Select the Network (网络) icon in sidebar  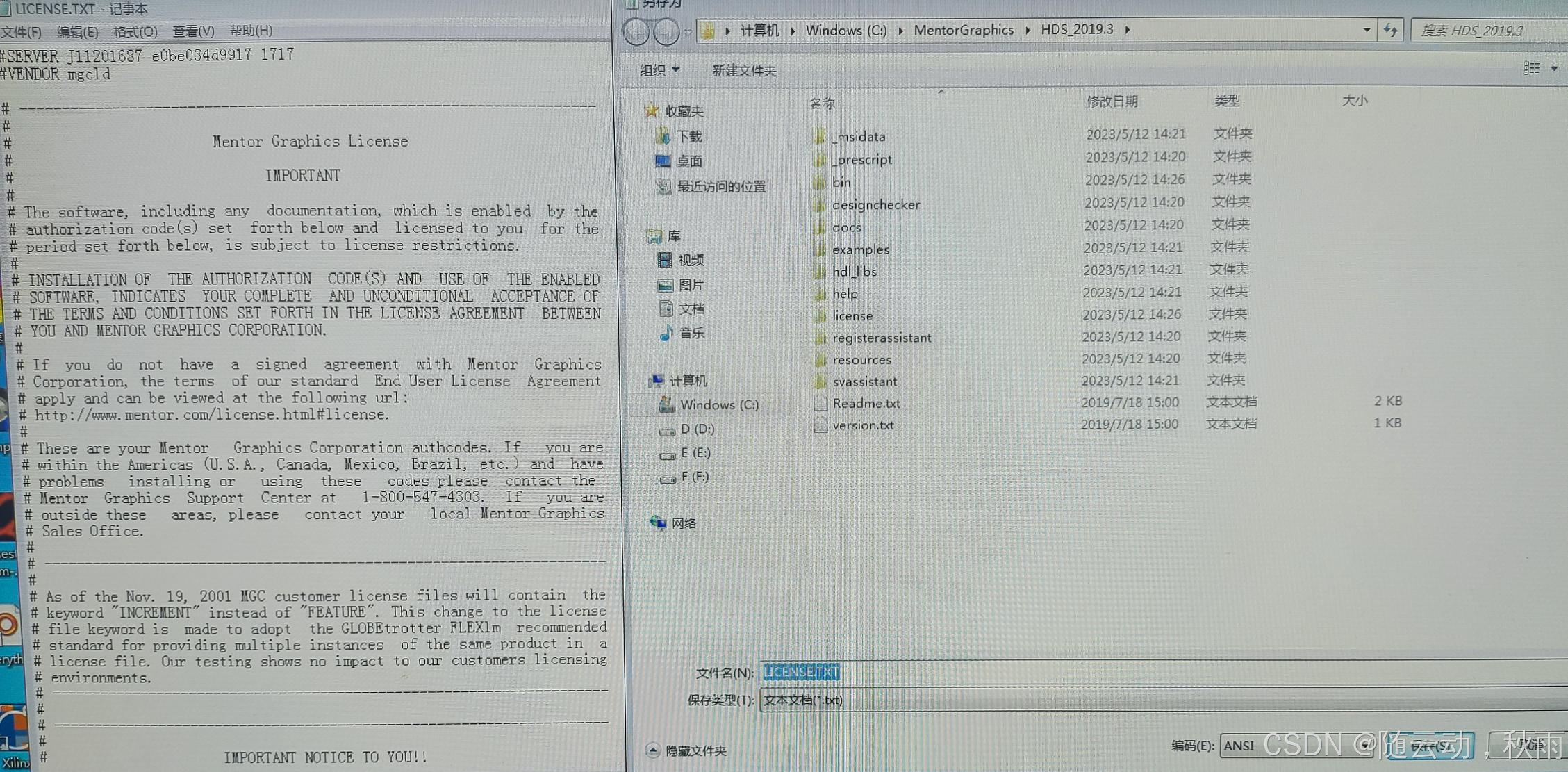tap(658, 523)
